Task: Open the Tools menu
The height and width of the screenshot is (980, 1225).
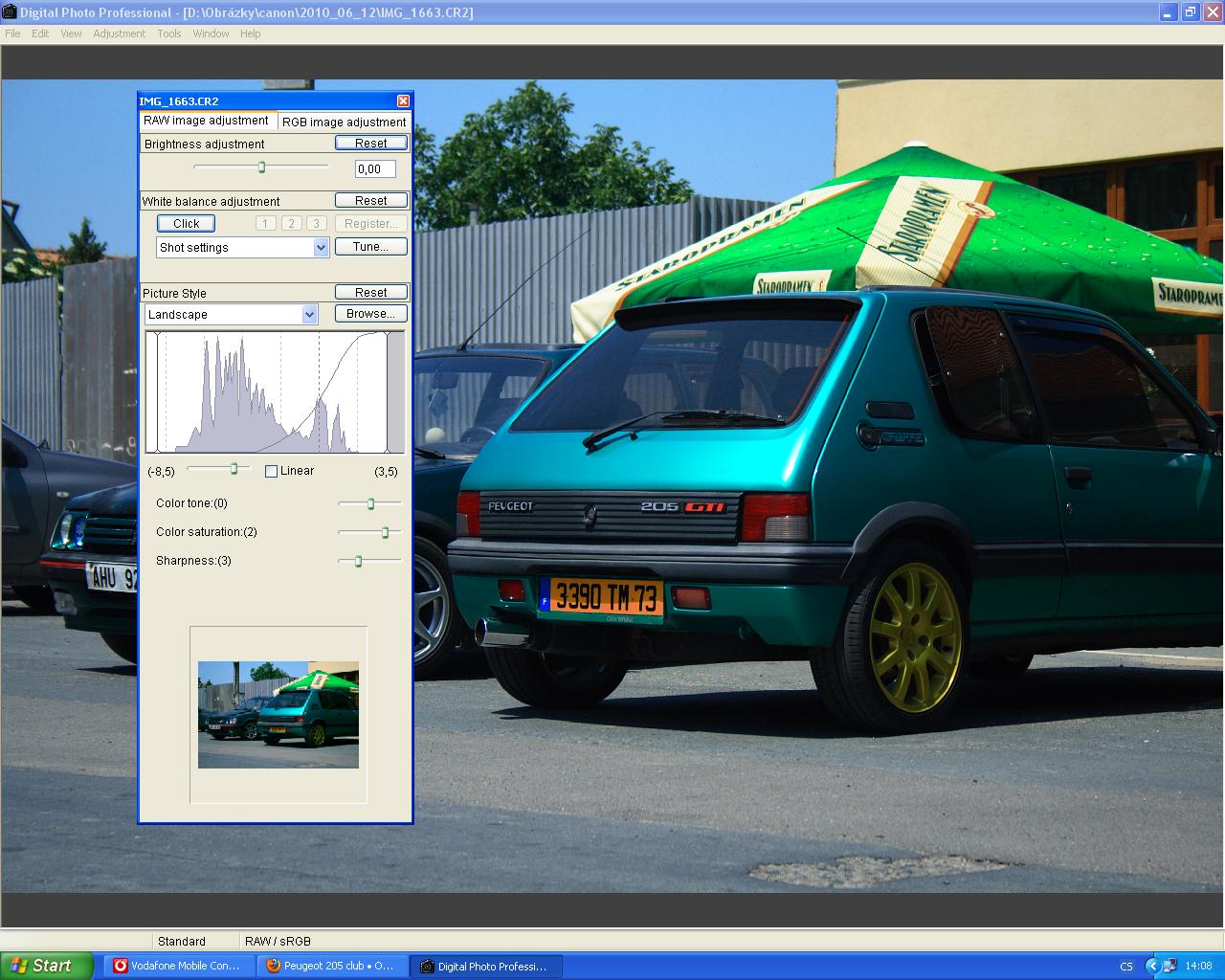Action: [169, 33]
